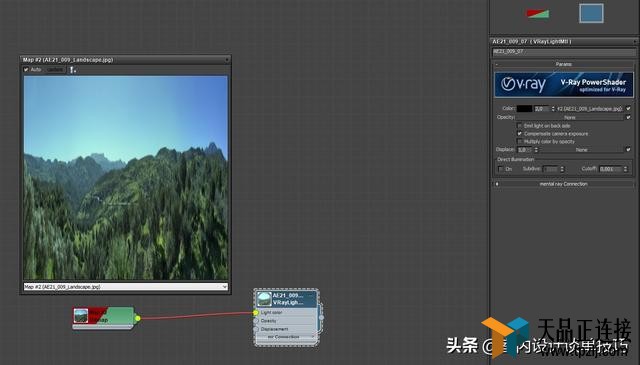Click the Cutoff spinner arrows
The image size is (640, 365).
coord(625,169)
